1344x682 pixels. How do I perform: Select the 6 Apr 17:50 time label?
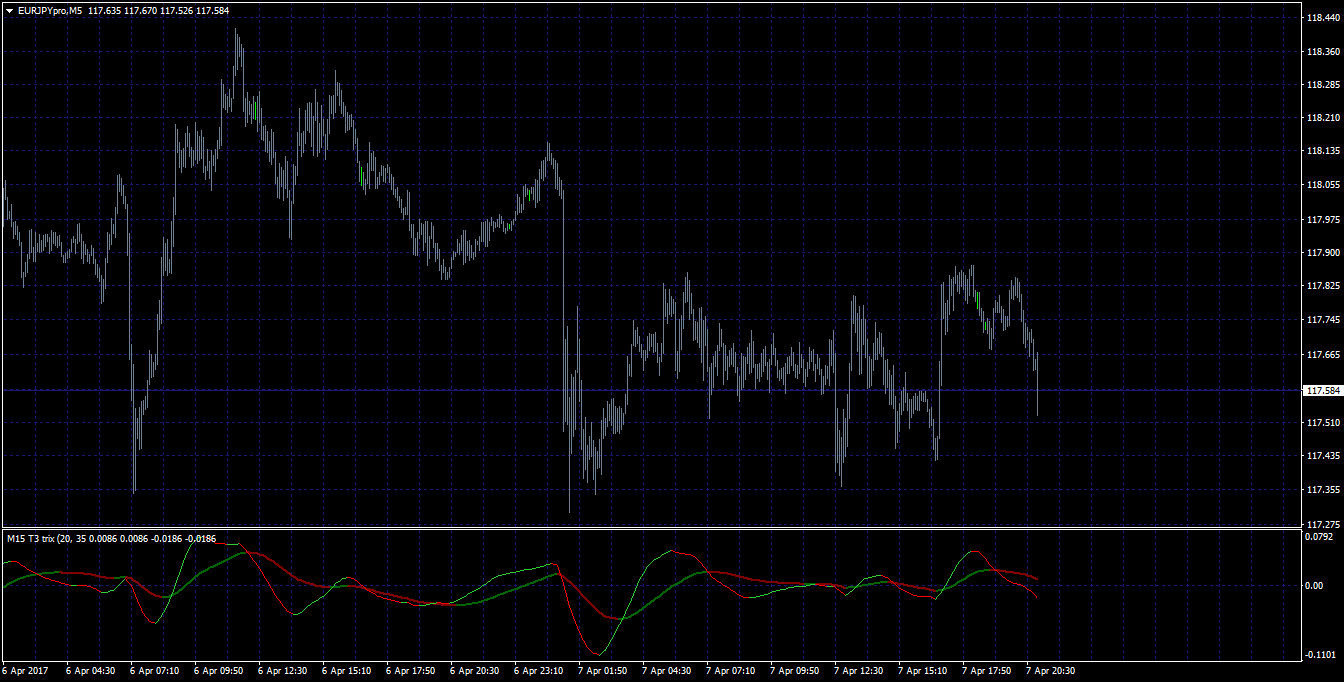point(410,671)
